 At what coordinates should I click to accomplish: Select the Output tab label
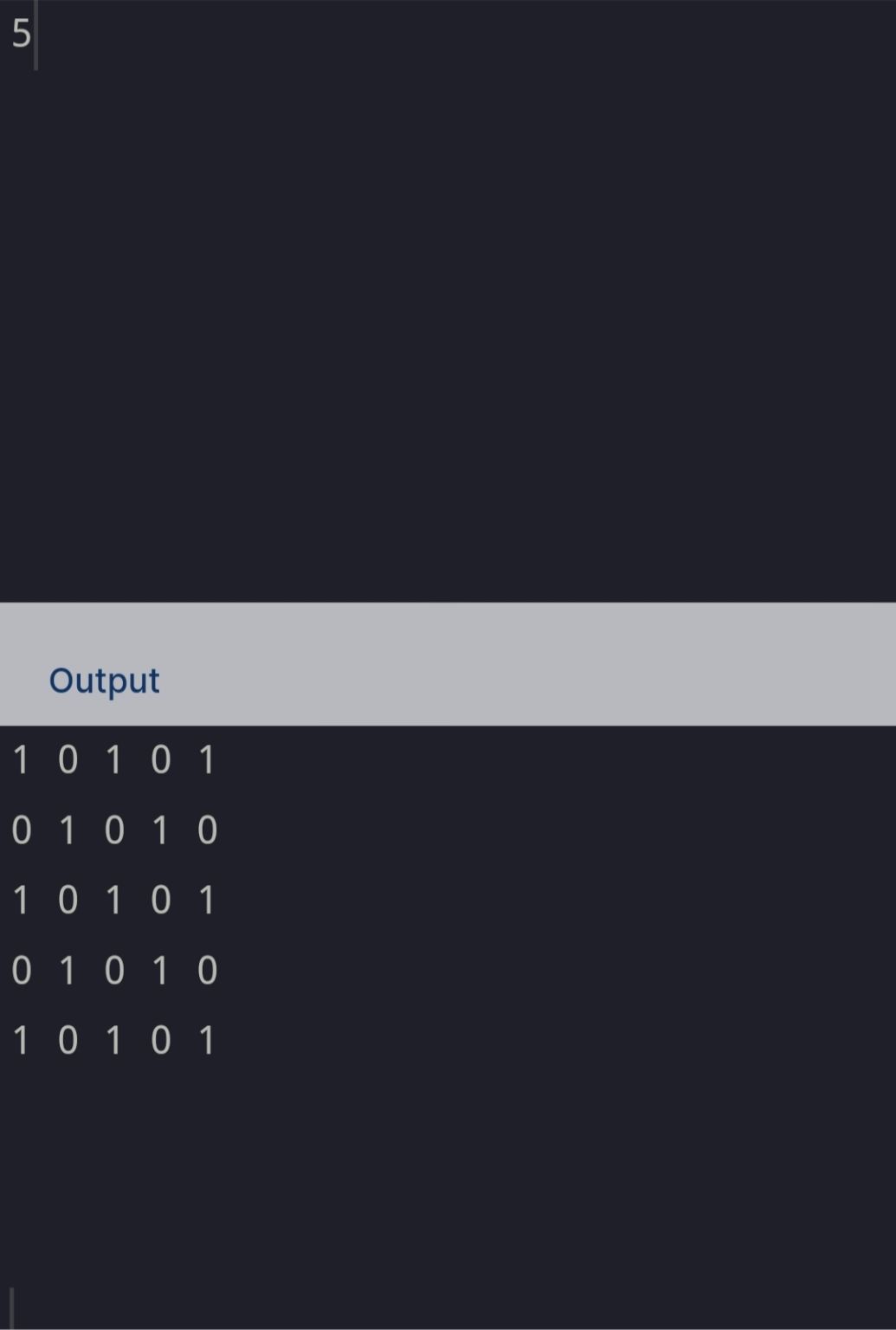click(x=104, y=681)
